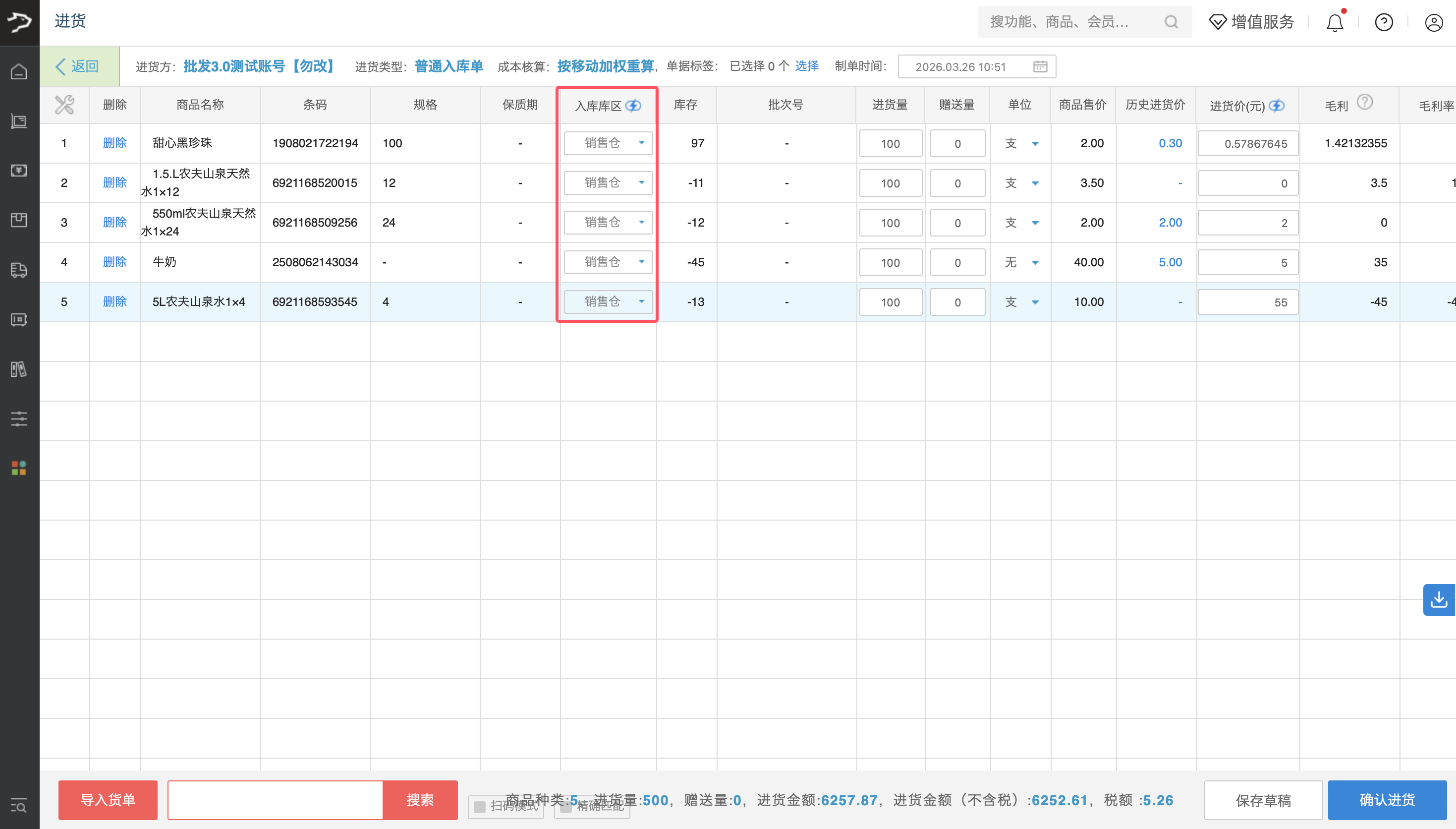Expand unit dropdown 支 for 甜心黑珍珠
1456x829 pixels.
pos(1036,143)
